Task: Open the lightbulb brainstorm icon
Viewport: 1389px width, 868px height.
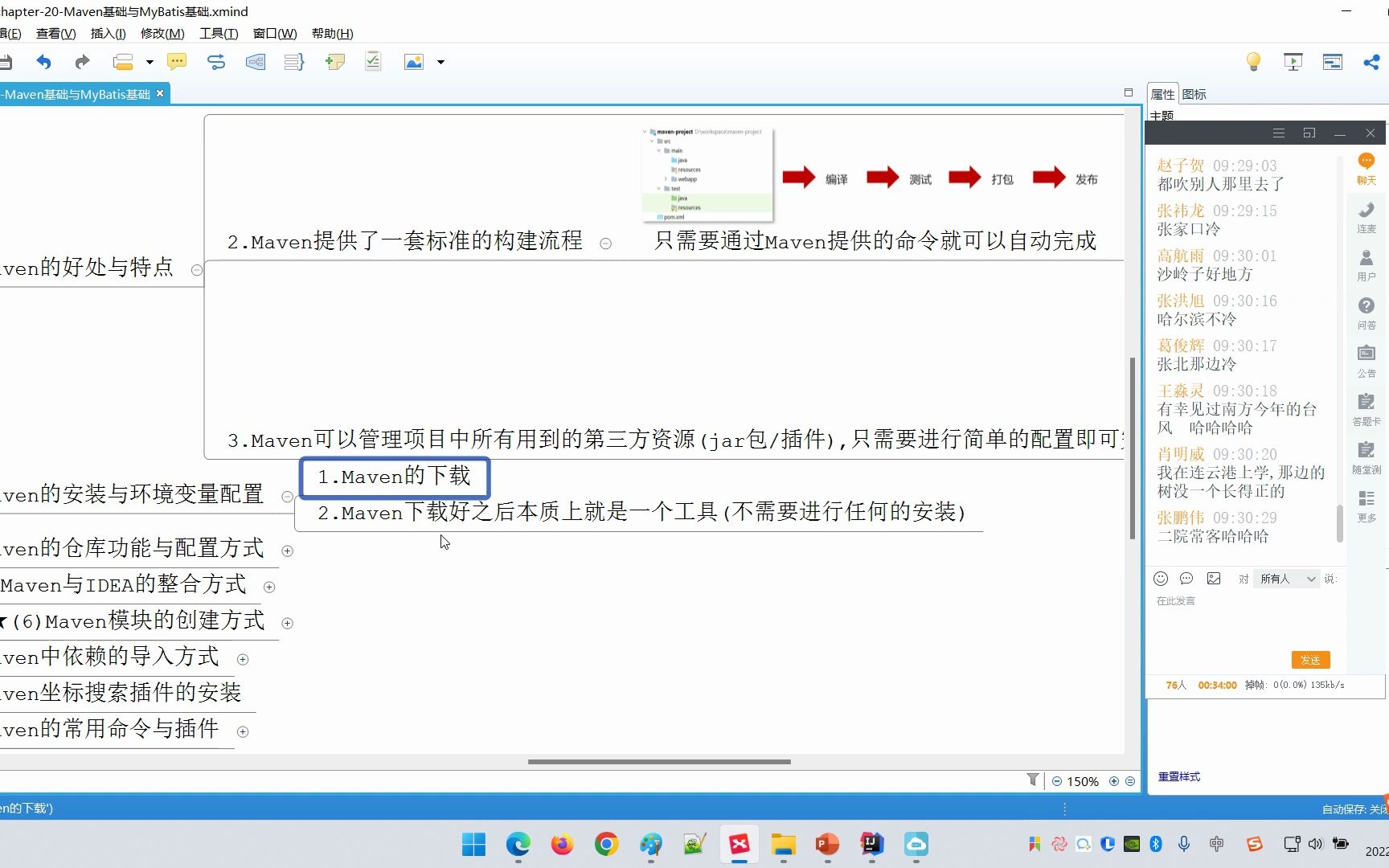Action: [1253, 62]
